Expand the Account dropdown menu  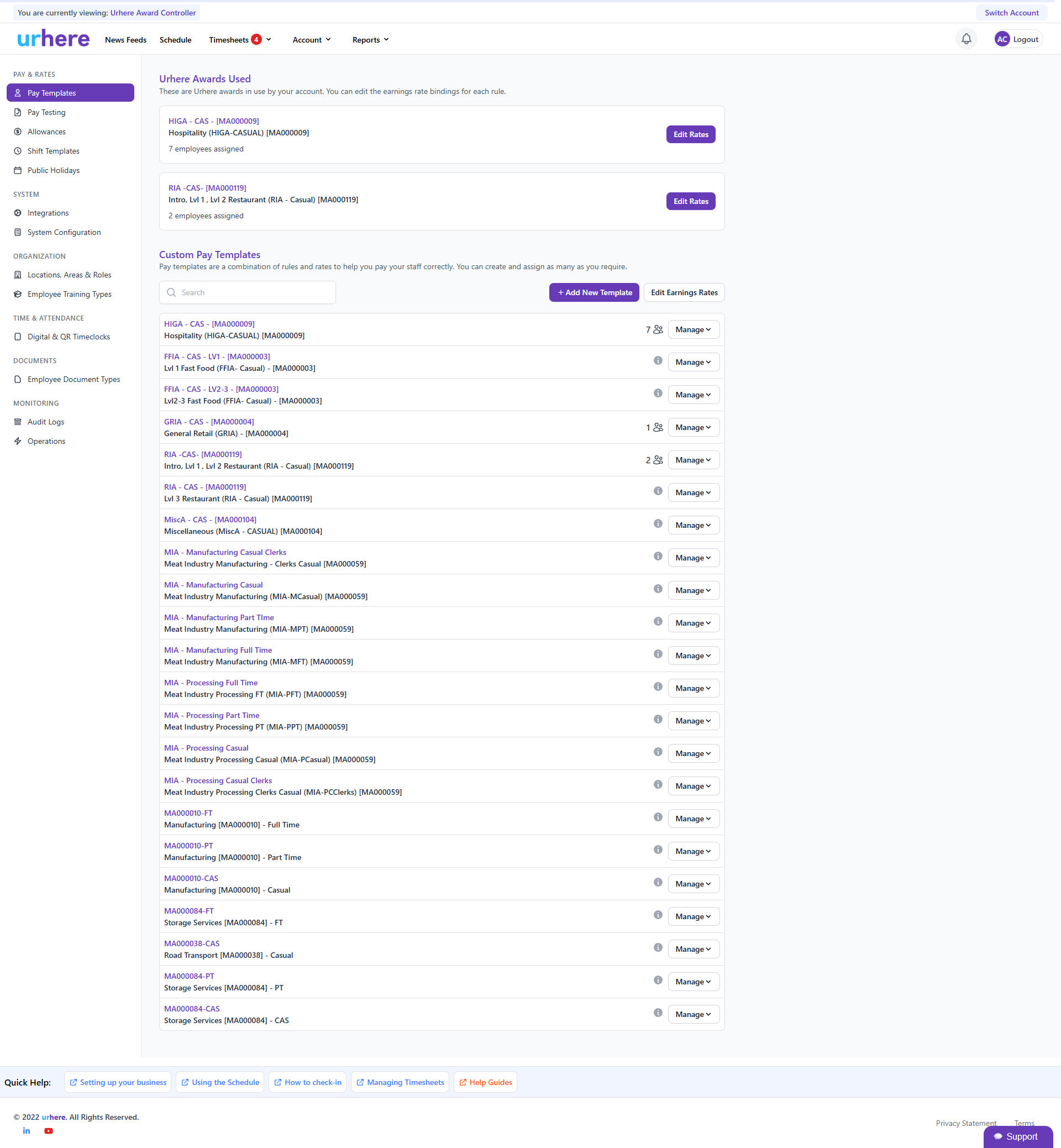coord(312,40)
